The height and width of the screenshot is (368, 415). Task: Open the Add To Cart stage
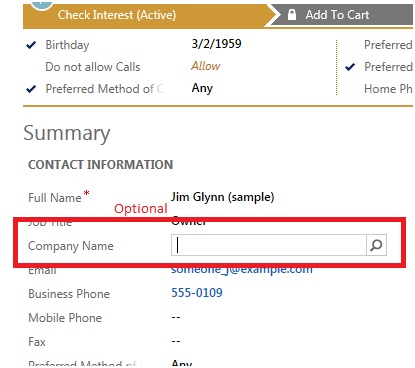pos(337,15)
